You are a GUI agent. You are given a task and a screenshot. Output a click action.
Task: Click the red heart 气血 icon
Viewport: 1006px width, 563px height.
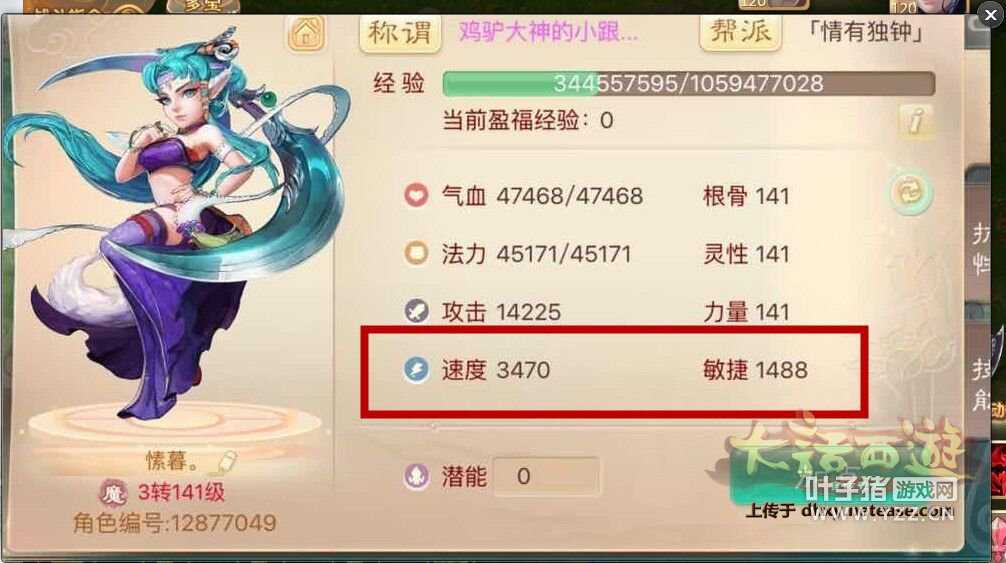click(x=416, y=195)
